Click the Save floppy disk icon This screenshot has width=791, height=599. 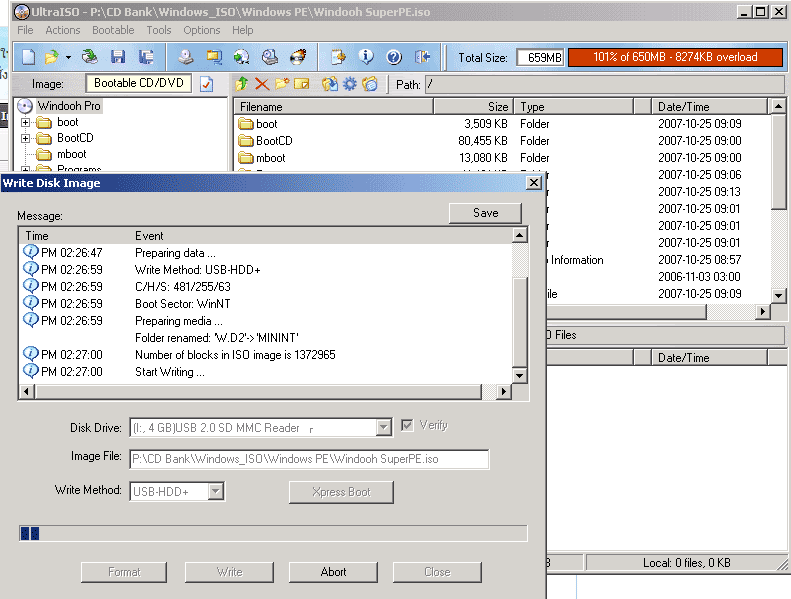point(118,57)
